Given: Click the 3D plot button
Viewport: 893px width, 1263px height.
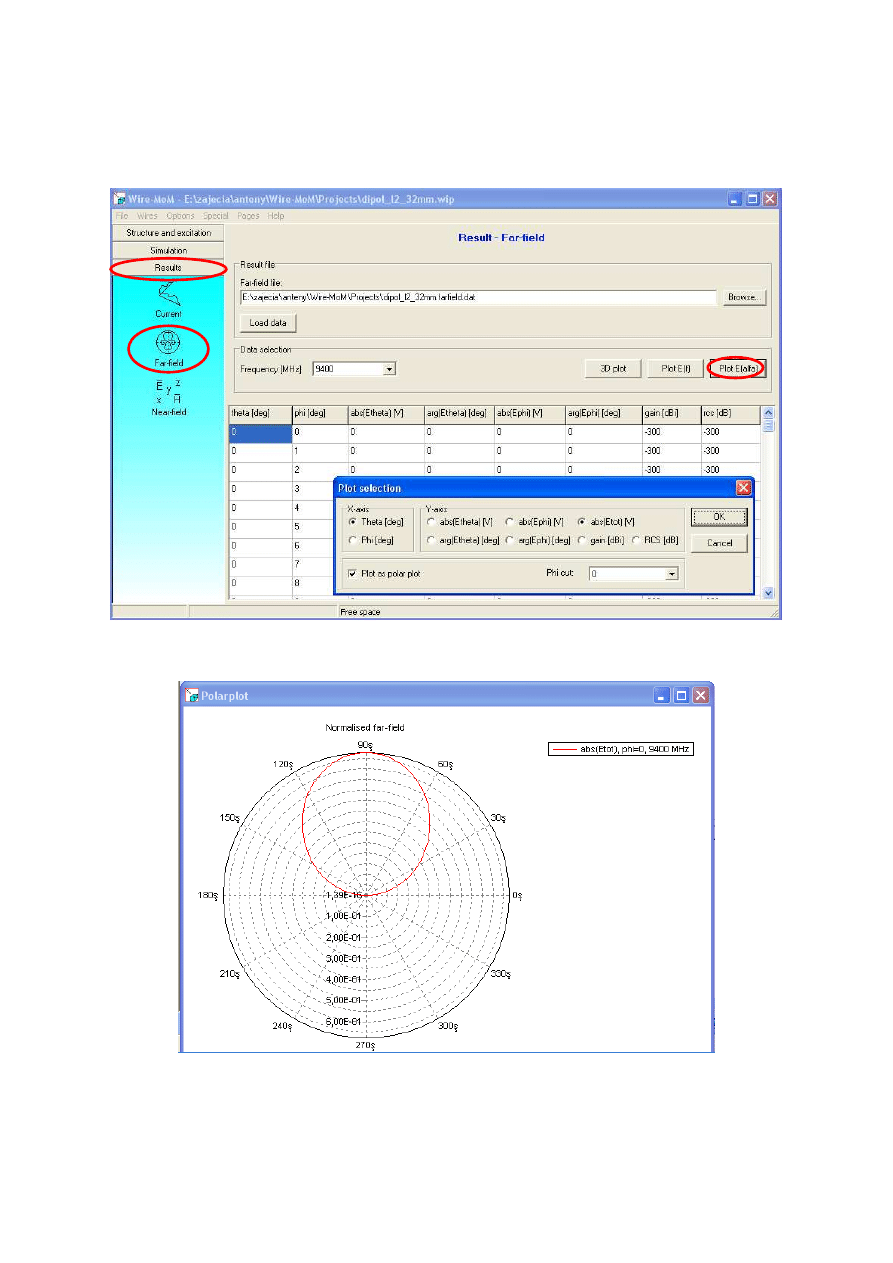Looking at the screenshot, I should 612,369.
